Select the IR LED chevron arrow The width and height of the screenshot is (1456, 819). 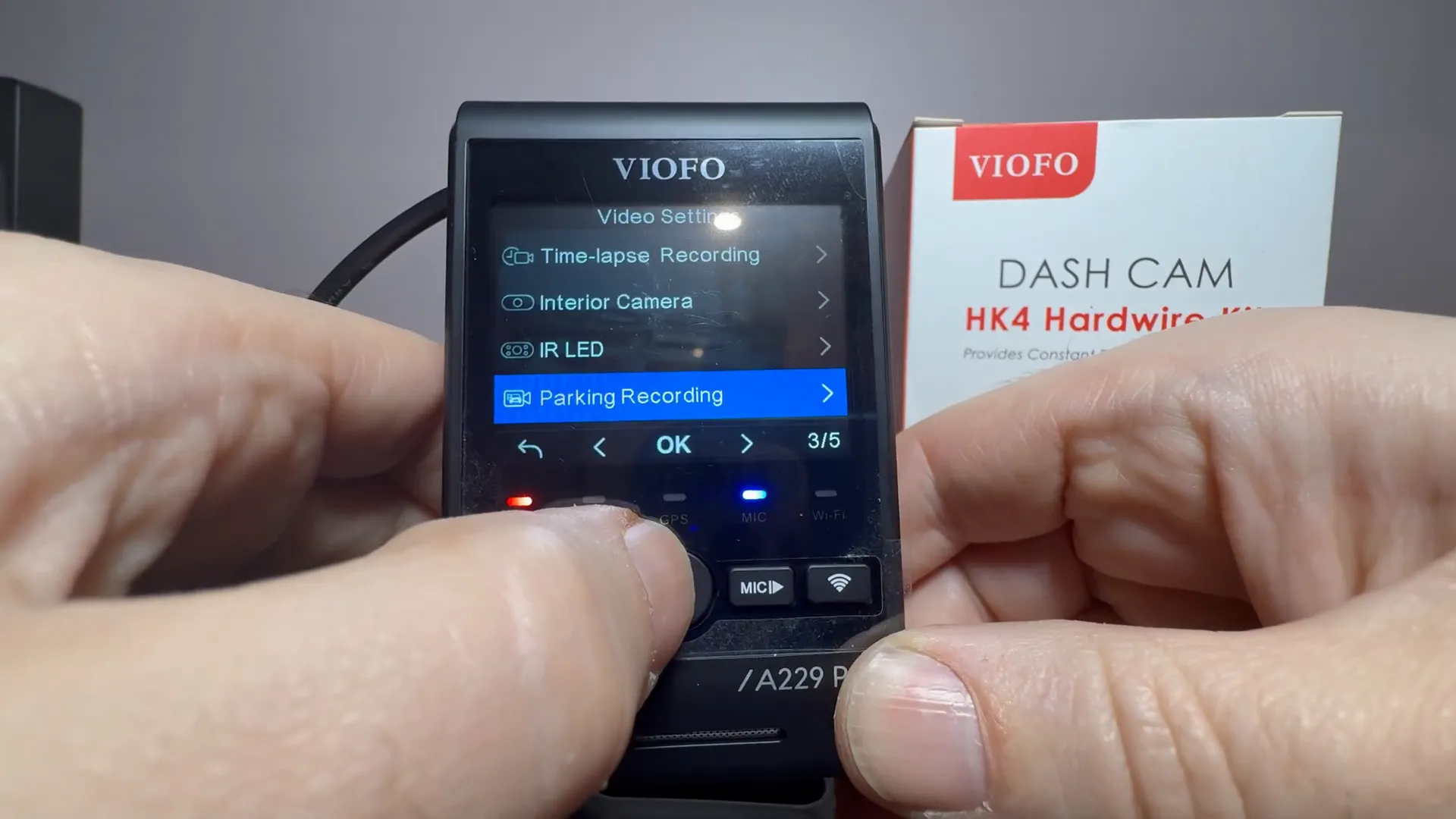825,347
